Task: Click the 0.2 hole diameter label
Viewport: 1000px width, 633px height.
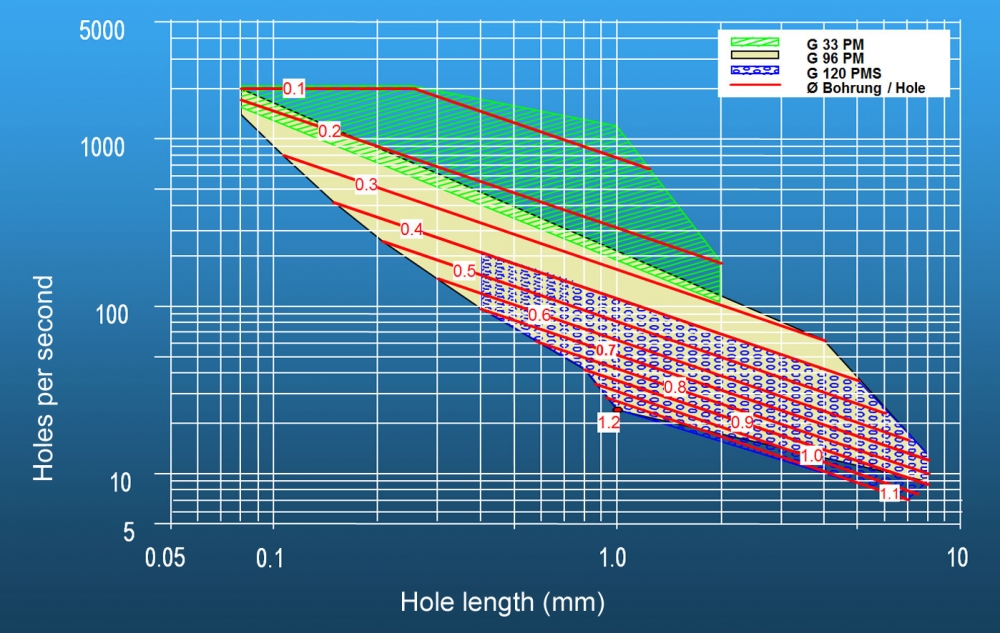Action: 330,131
